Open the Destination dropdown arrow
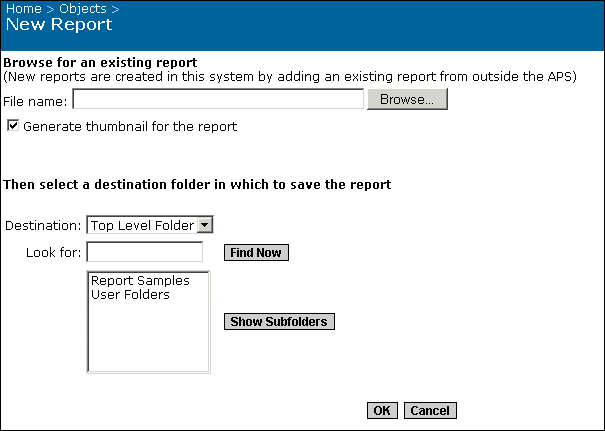This screenshot has height=431, width=605. [205, 226]
